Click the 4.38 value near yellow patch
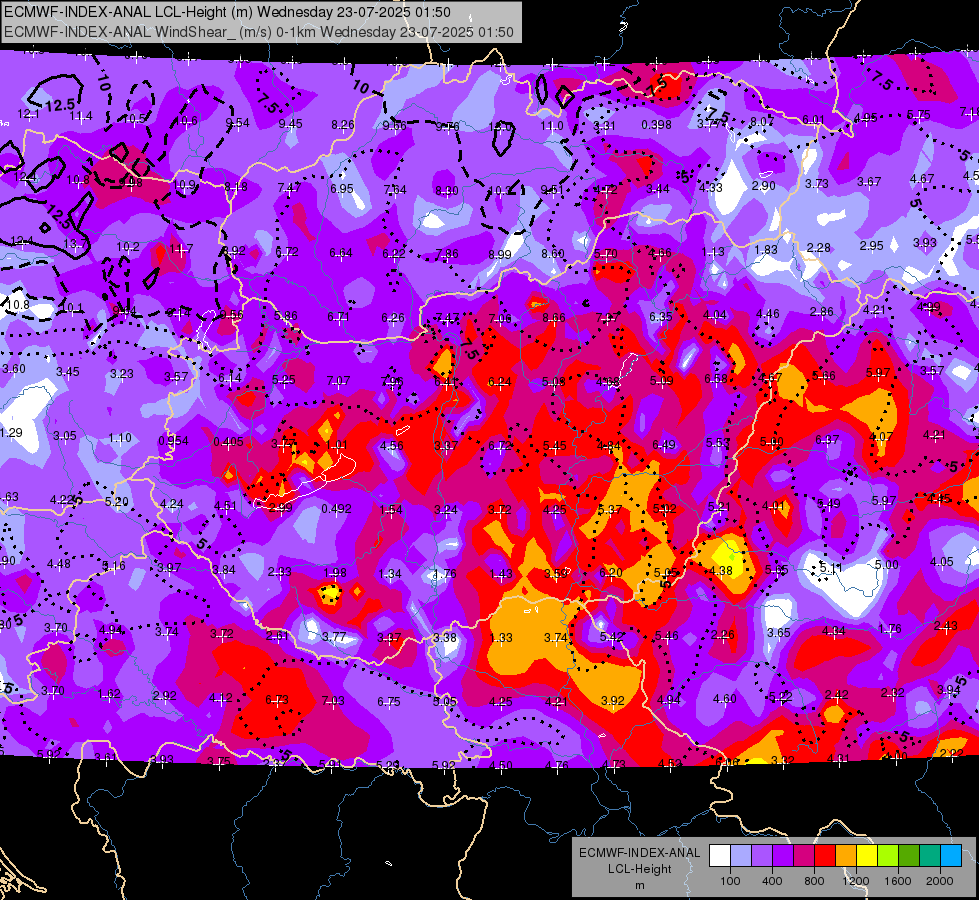This screenshot has width=979, height=900. [721, 571]
